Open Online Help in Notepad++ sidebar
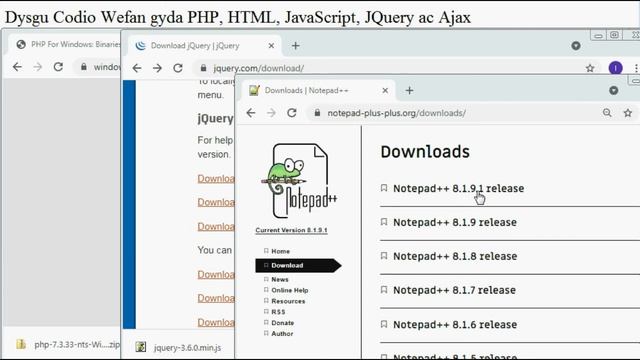The height and width of the screenshot is (360, 640). [290, 290]
